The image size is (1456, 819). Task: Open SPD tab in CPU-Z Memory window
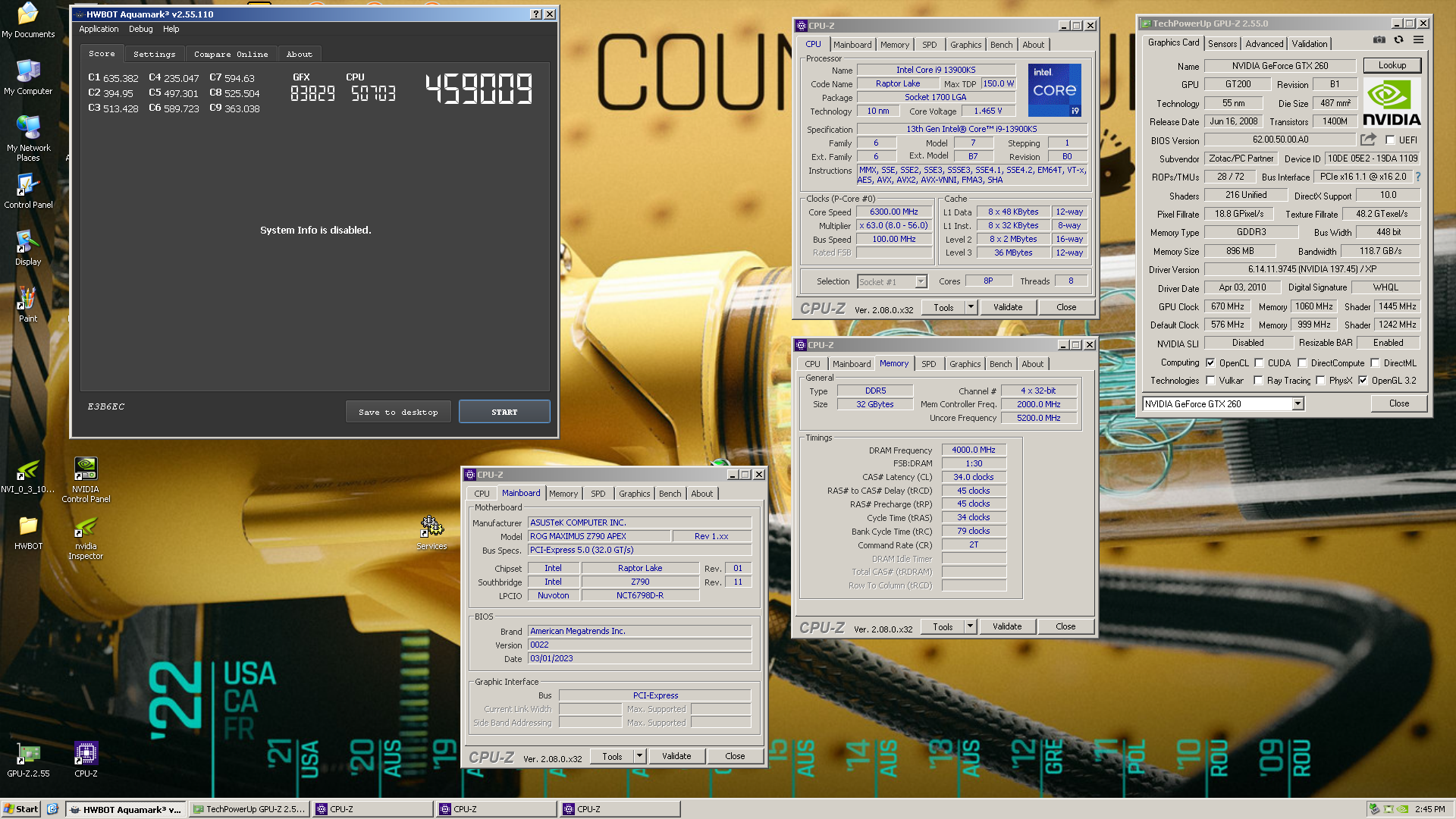(x=928, y=364)
